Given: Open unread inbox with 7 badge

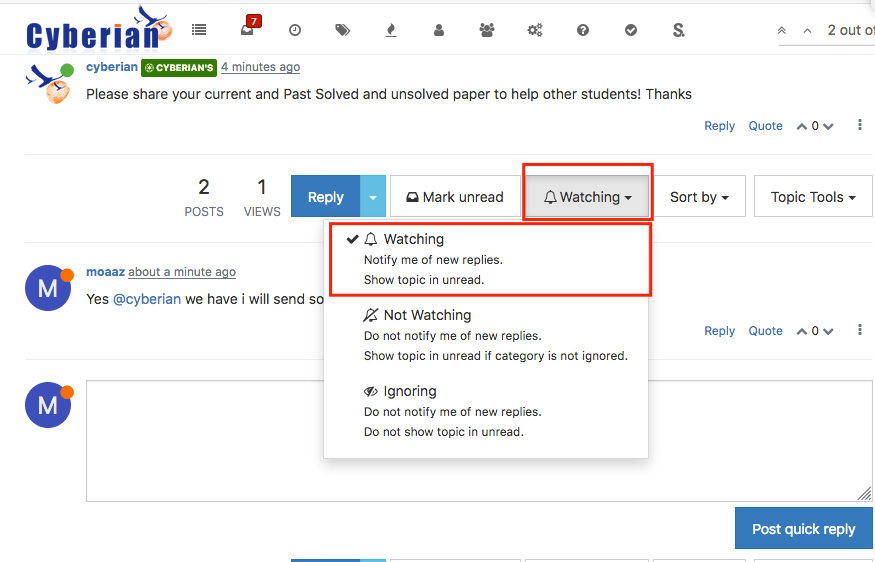Looking at the screenshot, I should [247, 30].
